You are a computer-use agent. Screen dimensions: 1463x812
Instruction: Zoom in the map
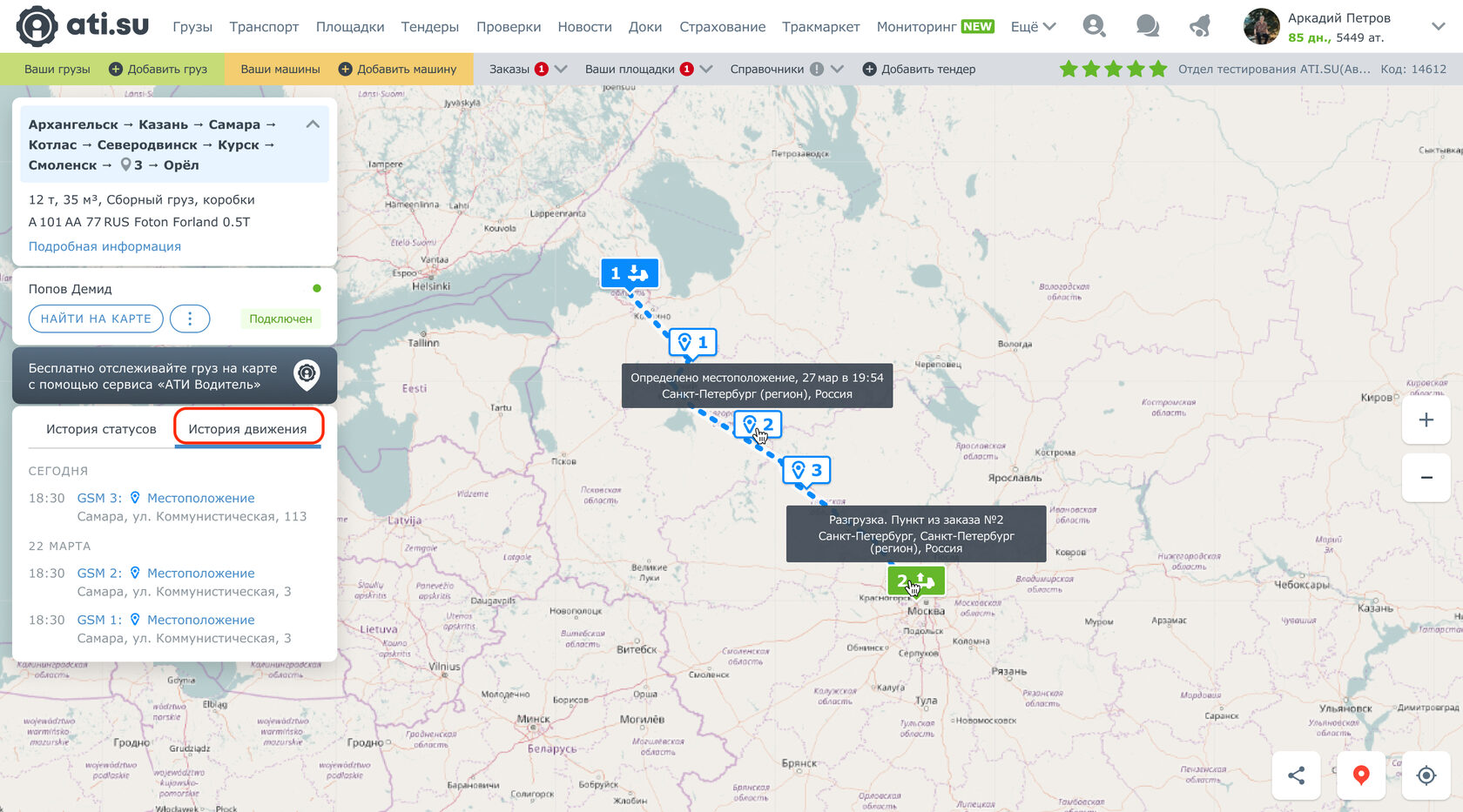1426,419
